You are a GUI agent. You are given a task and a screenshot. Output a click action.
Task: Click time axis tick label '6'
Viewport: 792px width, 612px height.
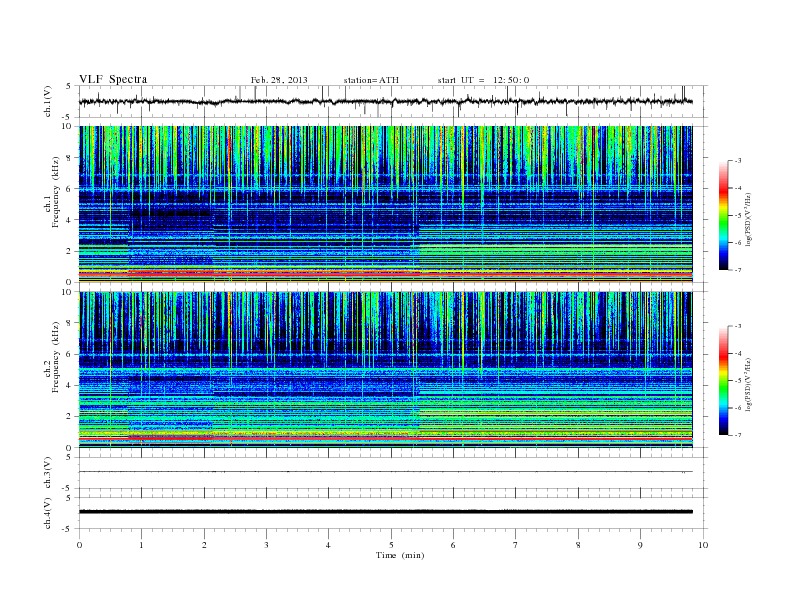click(x=453, y=545)
